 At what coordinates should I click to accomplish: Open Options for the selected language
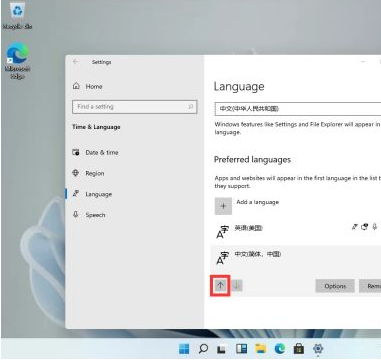335,286
